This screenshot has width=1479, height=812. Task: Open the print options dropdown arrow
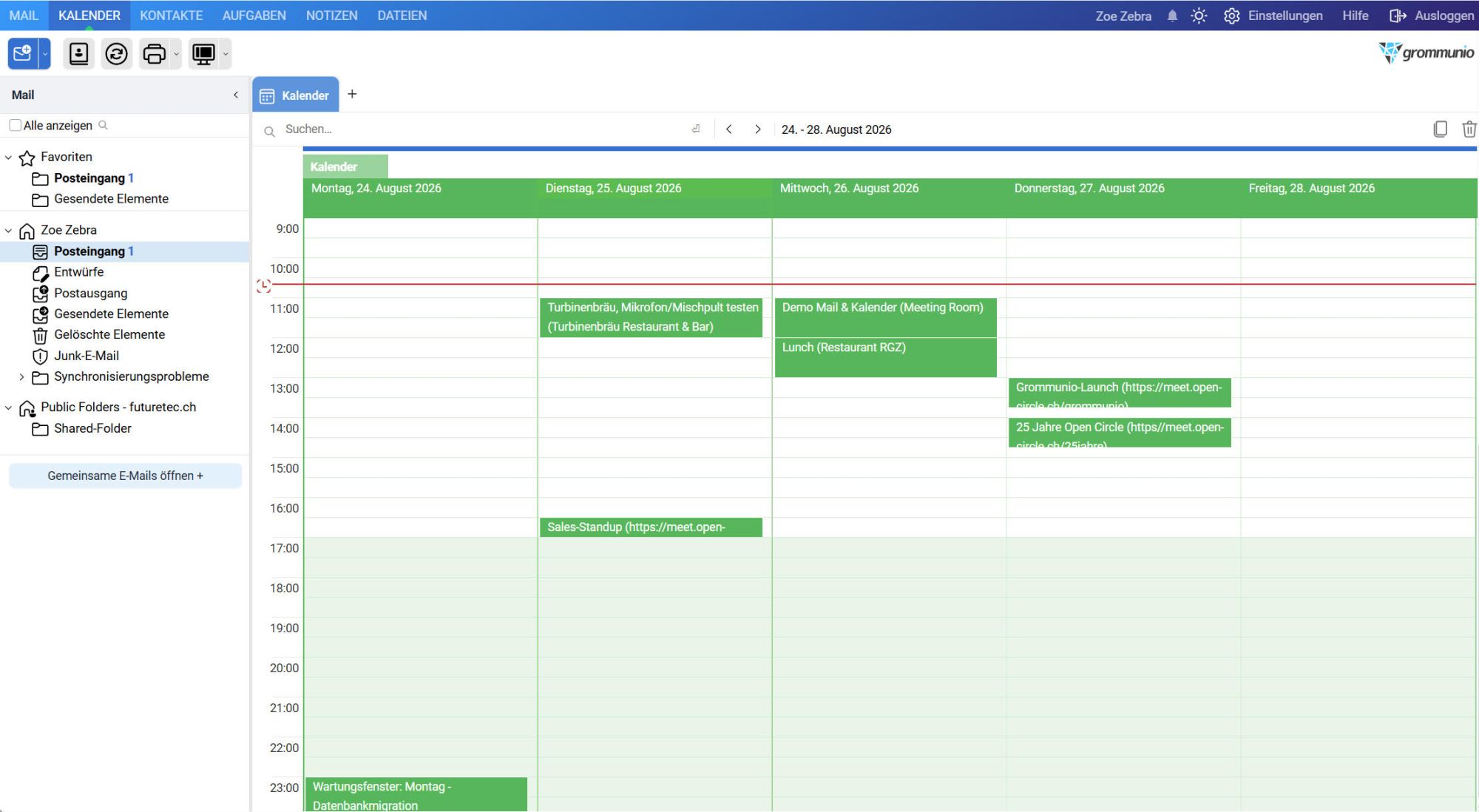(176, 53)
